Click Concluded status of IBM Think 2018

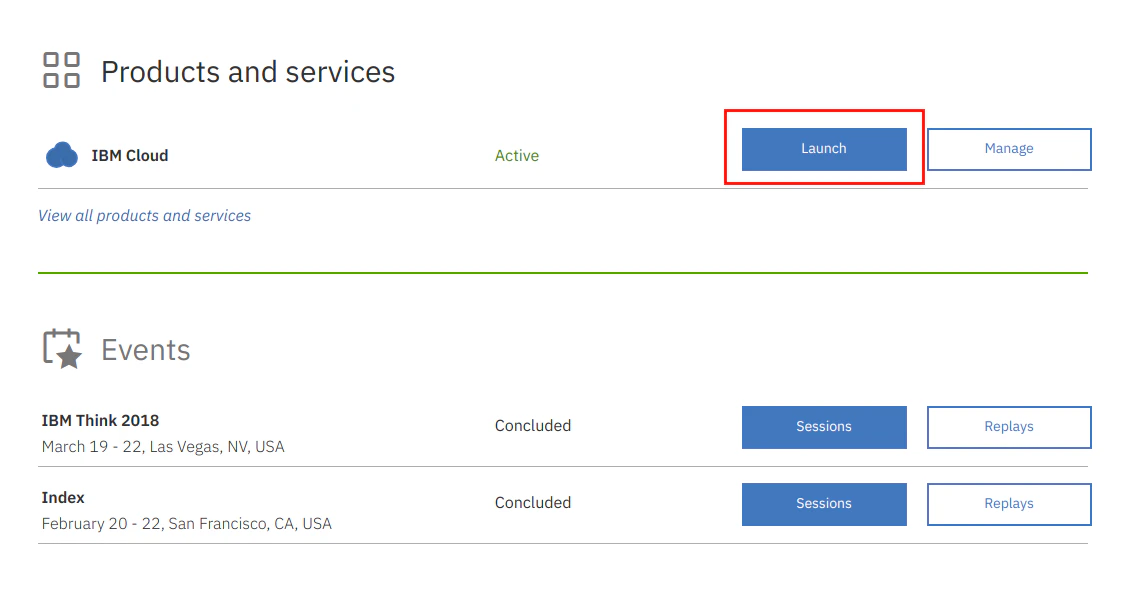[533, 425]
